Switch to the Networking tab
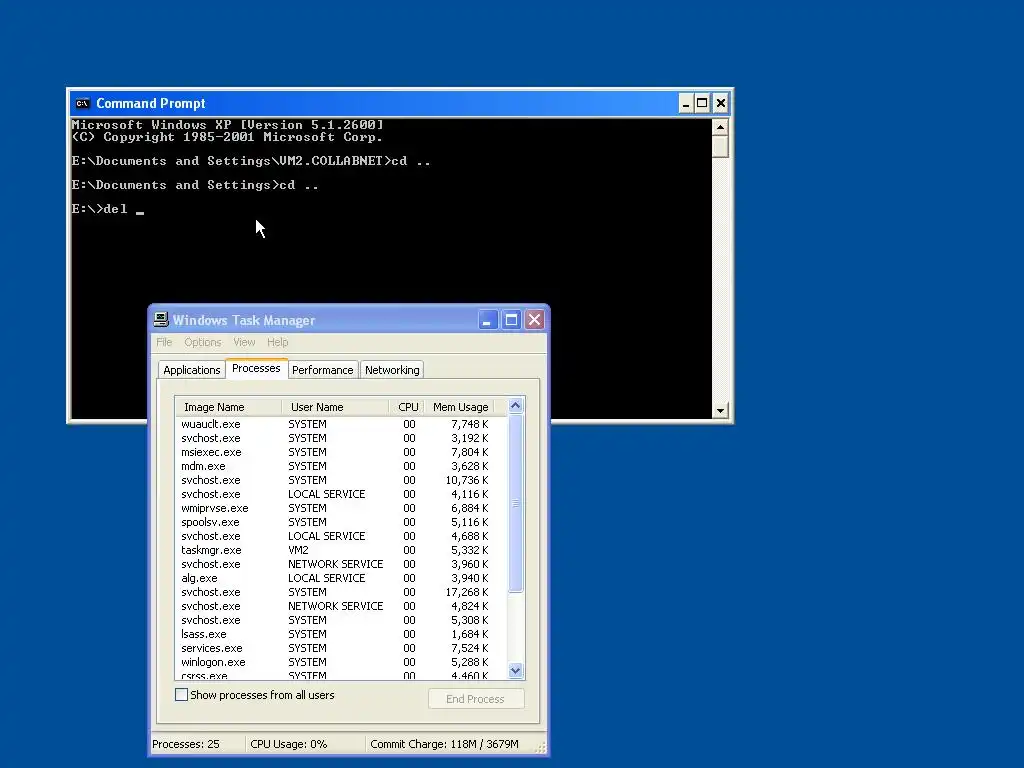Viewport: 1024px width, 768px height. [x=392, y=370]
